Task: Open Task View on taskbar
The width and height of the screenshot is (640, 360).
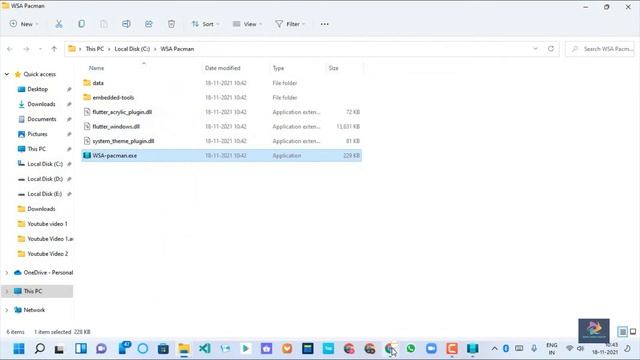Action: tap(60, 349)
